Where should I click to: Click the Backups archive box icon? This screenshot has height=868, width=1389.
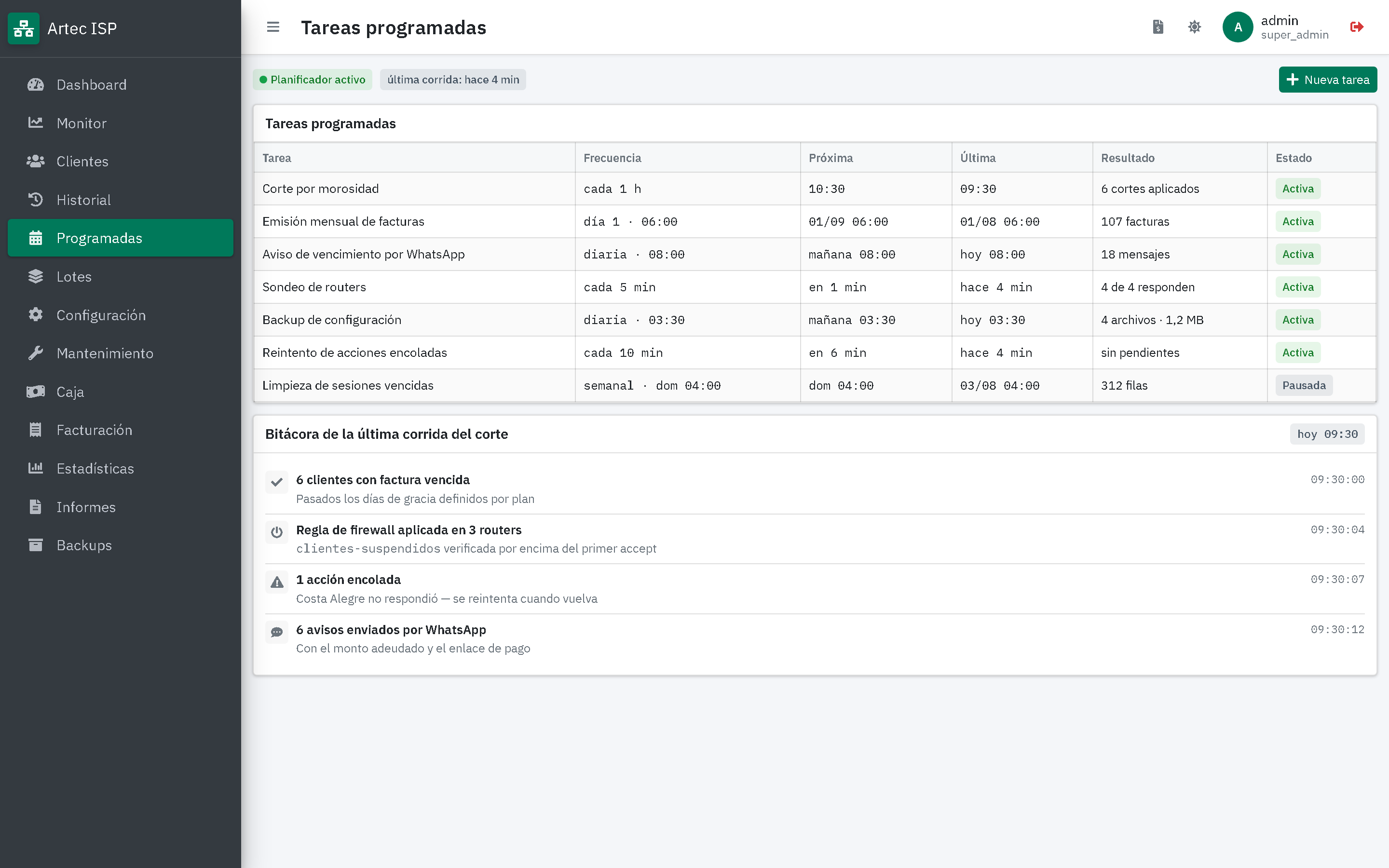pyautogui.click(x=36, y=545)
